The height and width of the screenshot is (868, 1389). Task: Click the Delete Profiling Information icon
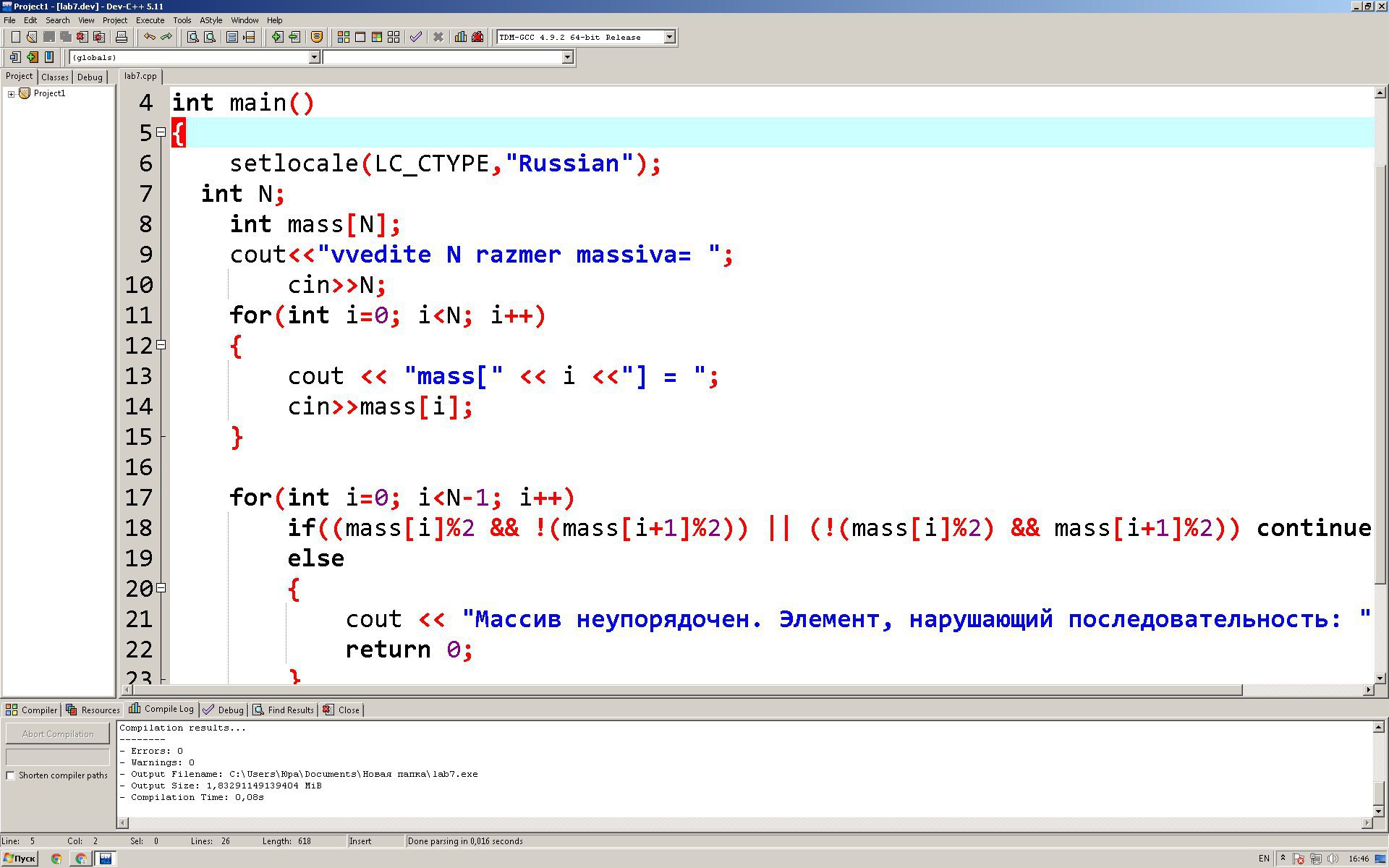coord(477,37)
